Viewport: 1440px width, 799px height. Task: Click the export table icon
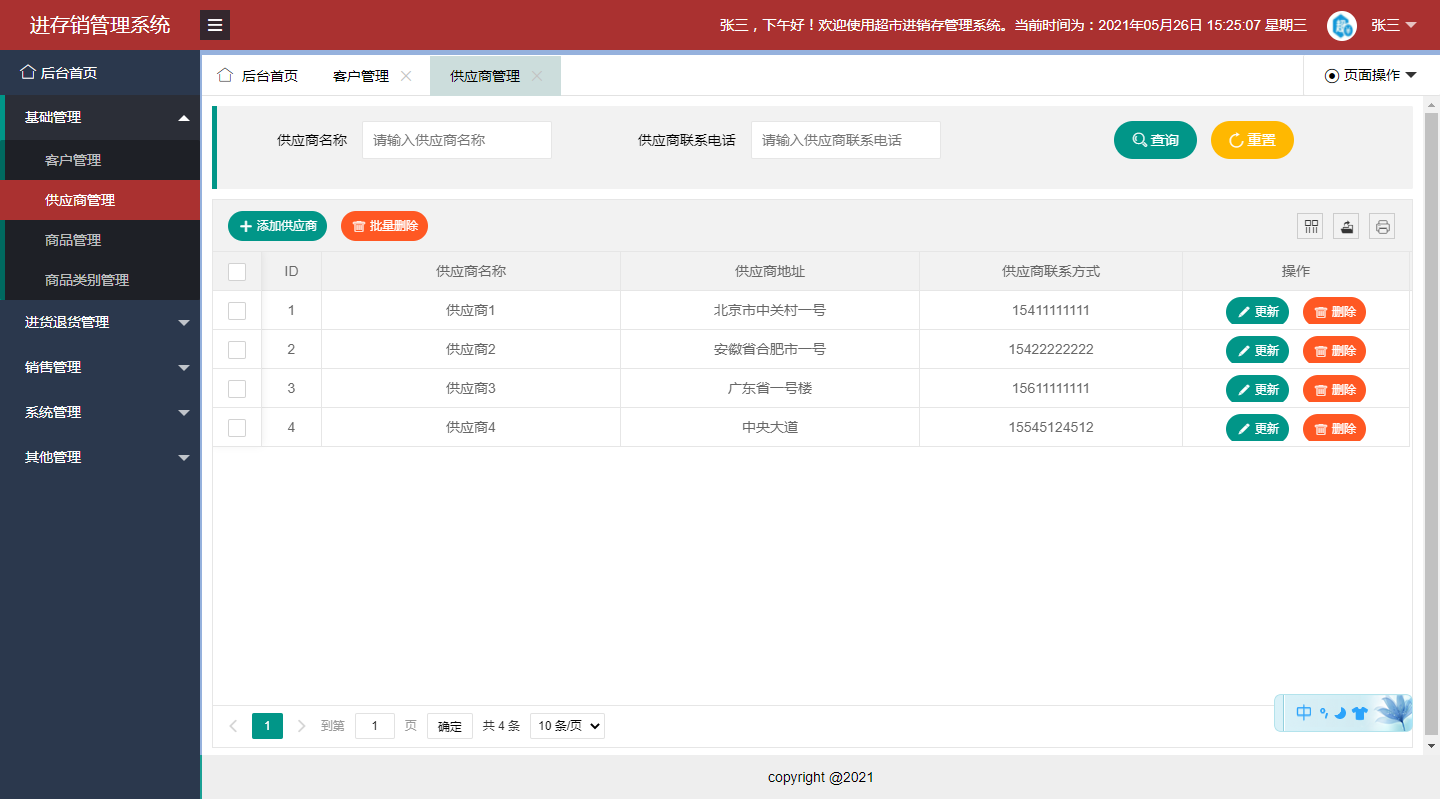(1346, 227)
